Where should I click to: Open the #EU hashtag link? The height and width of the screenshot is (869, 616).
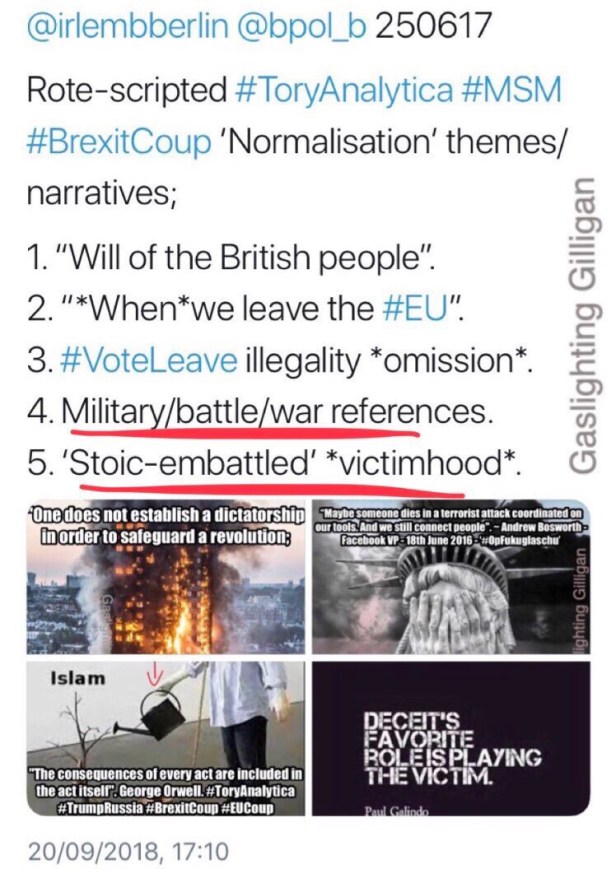click(x=415, y=309)
